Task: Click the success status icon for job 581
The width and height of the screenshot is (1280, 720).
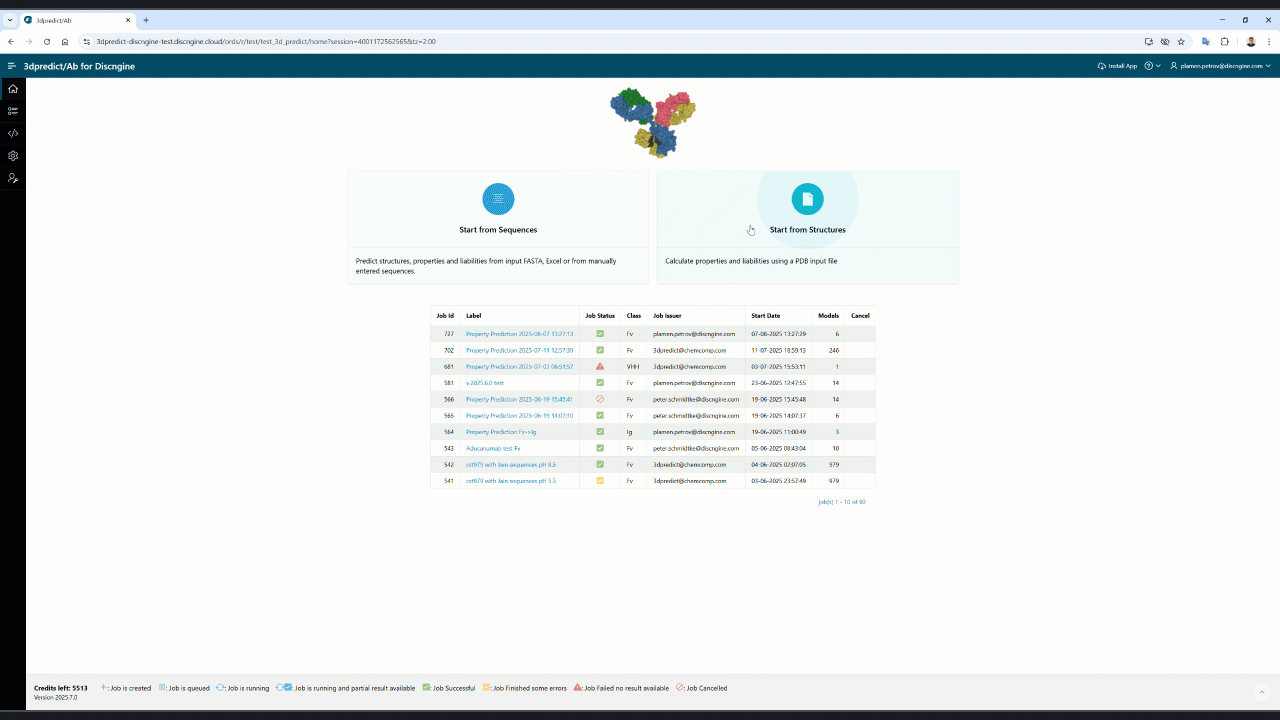Action: [x=600, y=383]
